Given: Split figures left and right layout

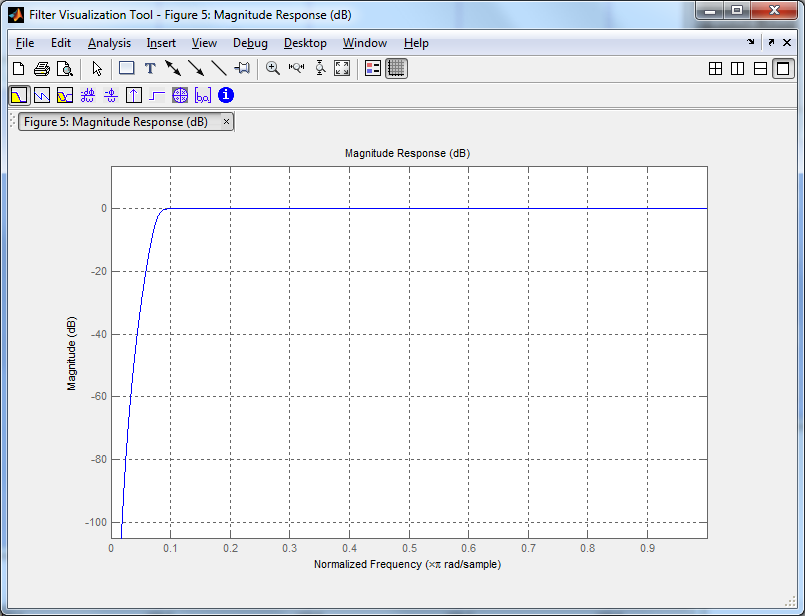Looking at the screenshot, I should point(737,68).
